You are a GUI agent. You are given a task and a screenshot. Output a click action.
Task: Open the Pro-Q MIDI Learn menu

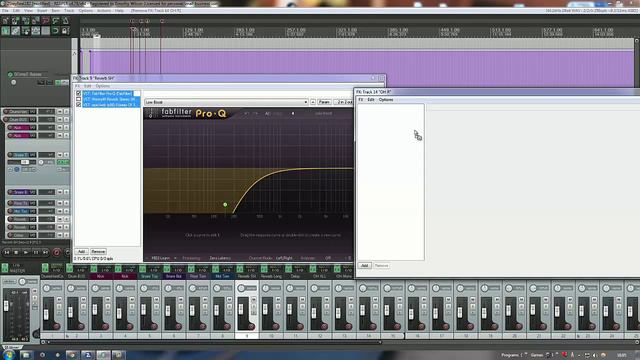pyautogui.click(x=161, y=258)
